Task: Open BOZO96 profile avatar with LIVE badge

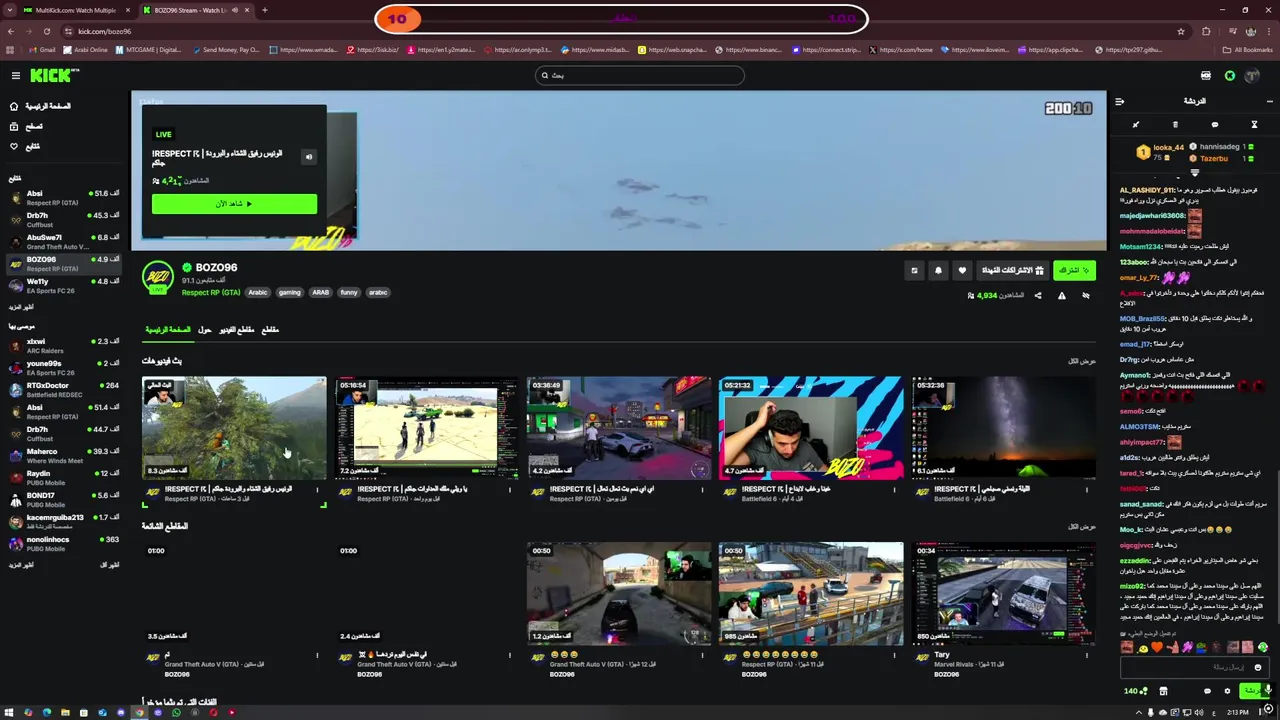Action: pyautogui.click(x=158, y=277)
